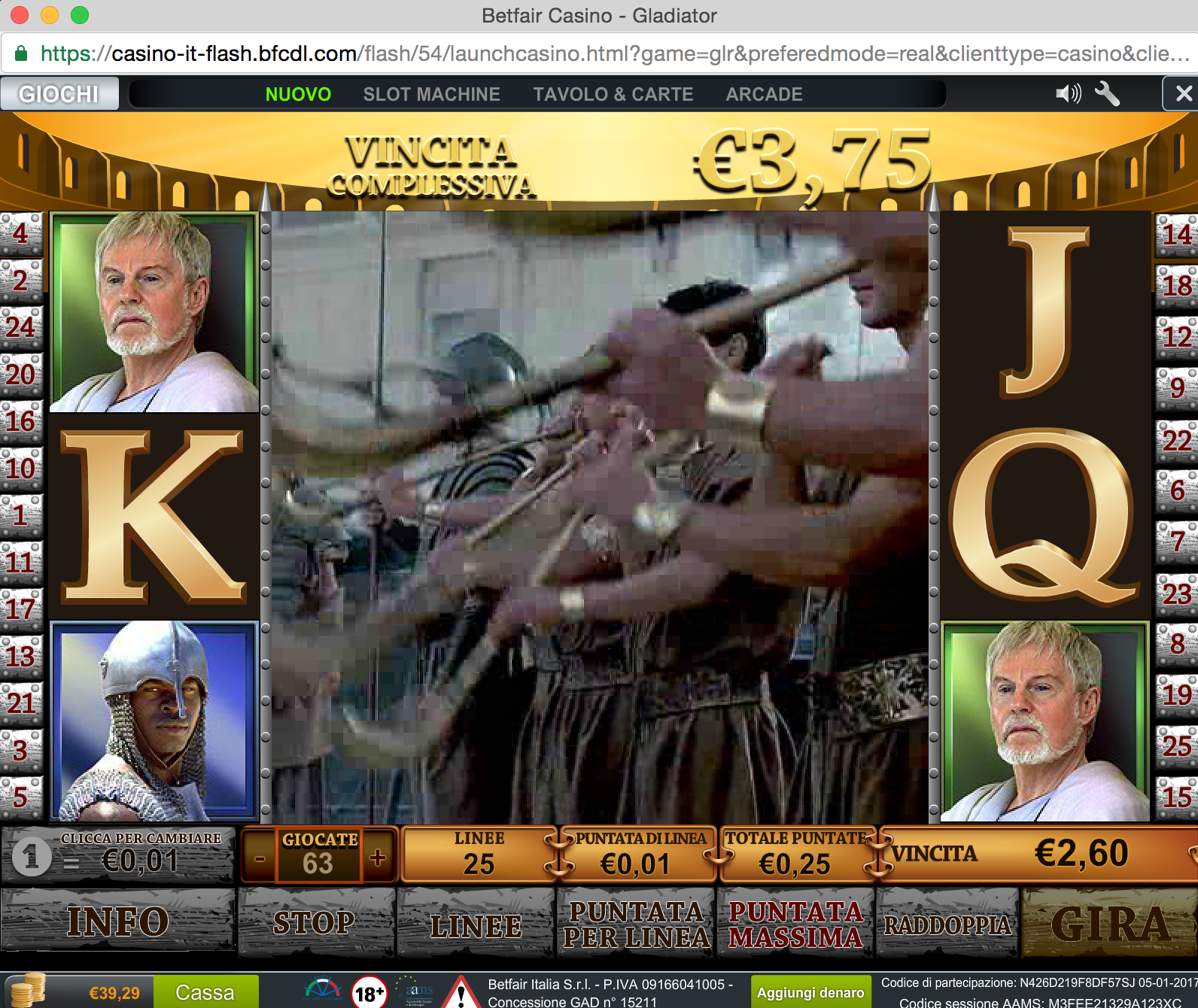1198x1008 pixels.
Task: Open the INFO paytable button
Action: [117, 921]
